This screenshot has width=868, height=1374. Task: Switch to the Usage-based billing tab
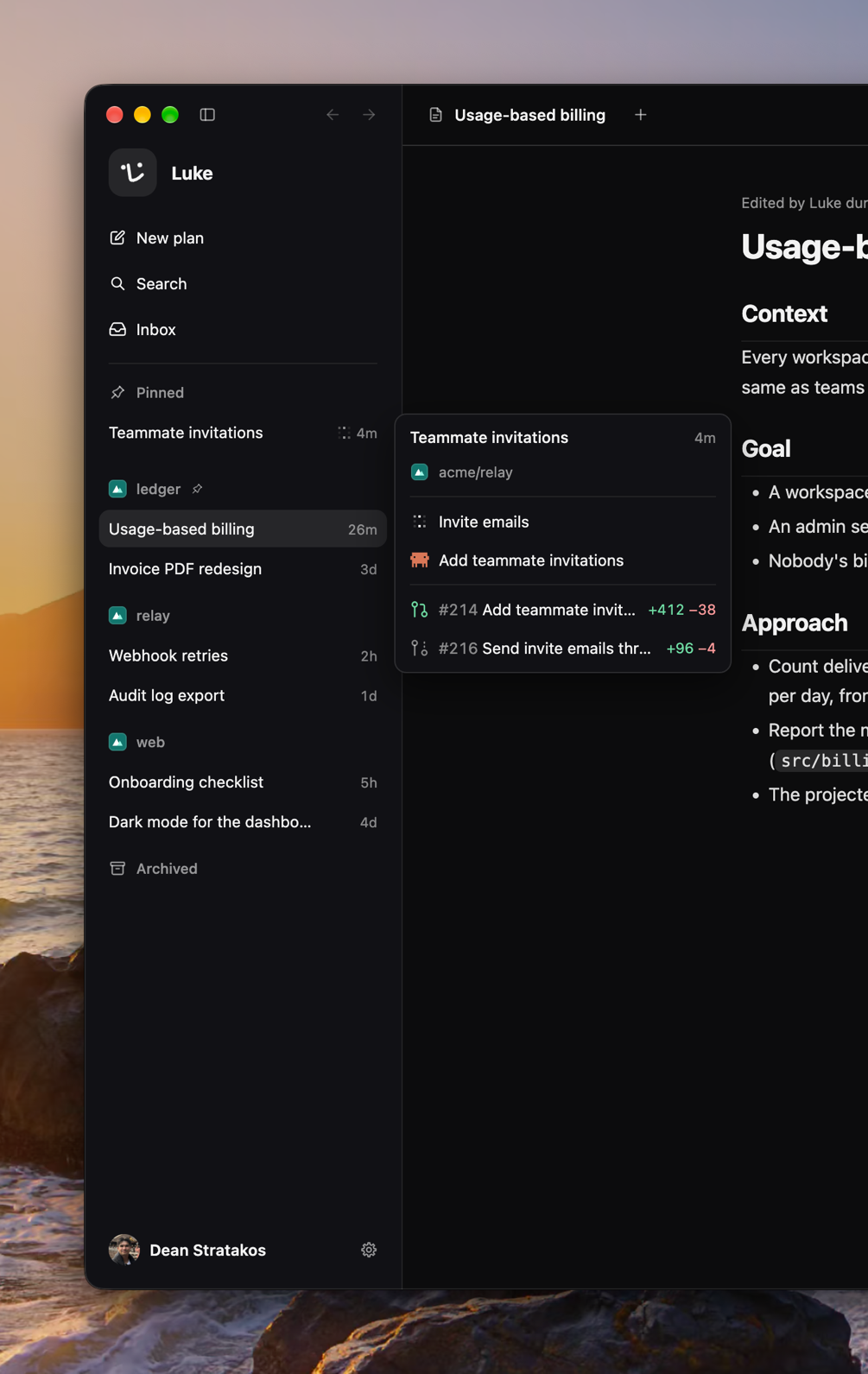[518, 115]
